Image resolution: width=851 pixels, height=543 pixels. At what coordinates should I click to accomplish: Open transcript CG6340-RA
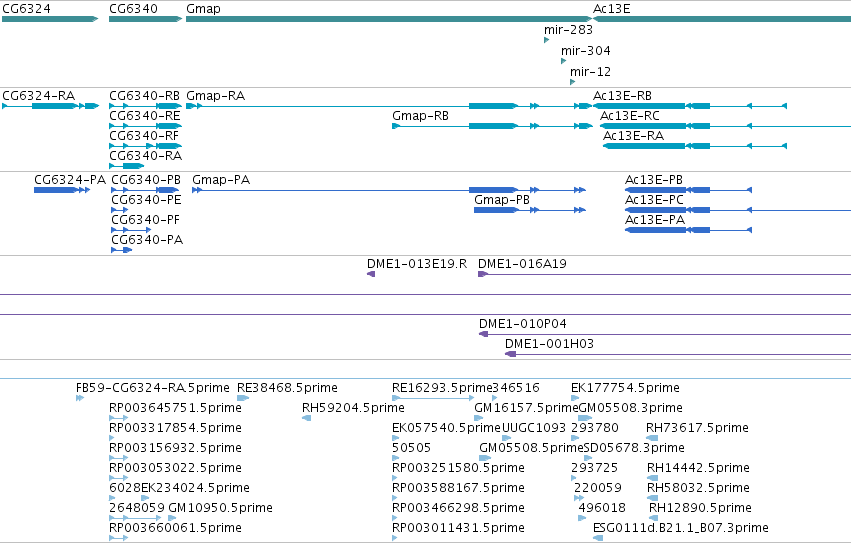coord(145,156)
